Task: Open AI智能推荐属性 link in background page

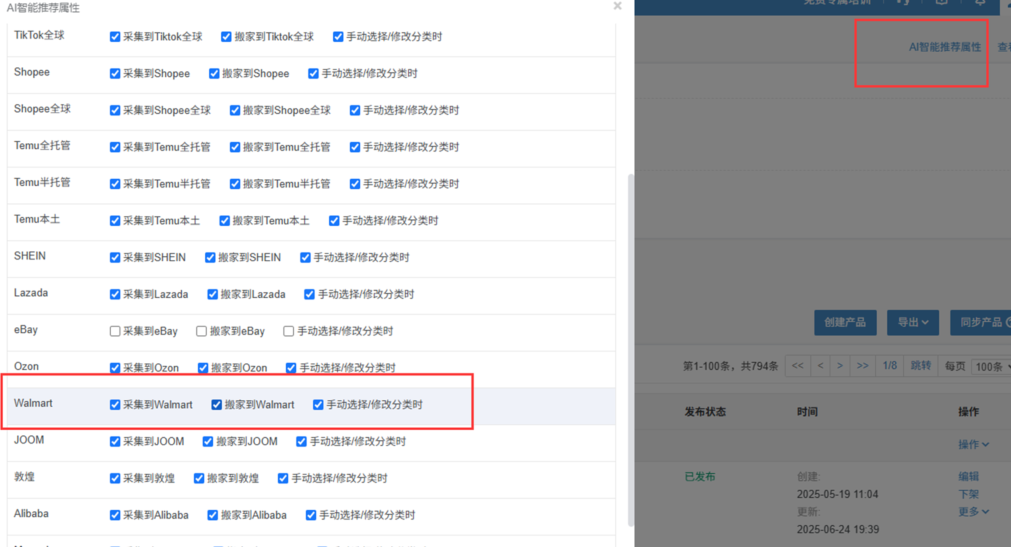Action: pyautogui.click(x=945, y=47)
